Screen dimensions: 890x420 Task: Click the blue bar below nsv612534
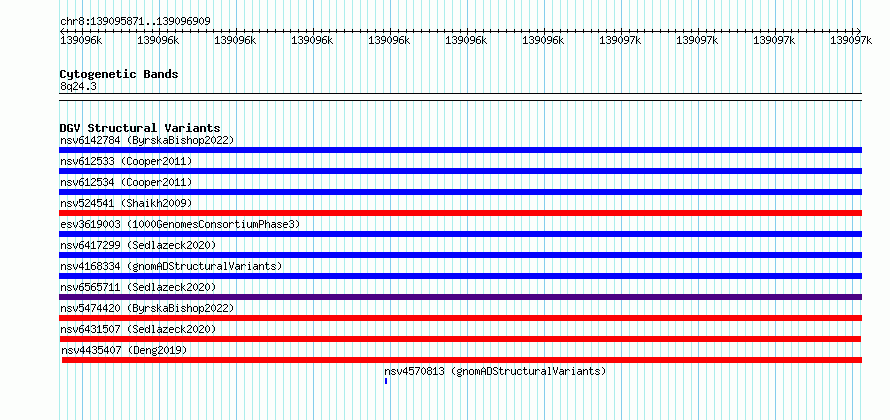click(460, 192)
